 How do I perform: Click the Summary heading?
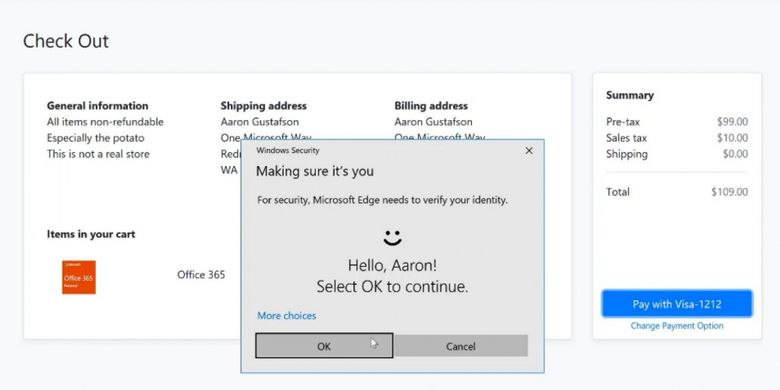[x=630, y=95]
